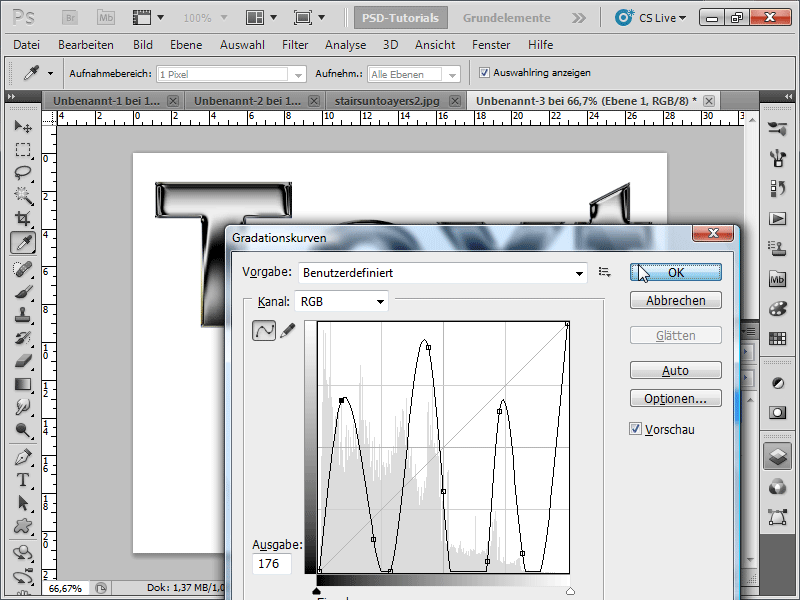The image size is (800, 600).
Task: Open the Ansicht menu
Action: pos(435,45)
